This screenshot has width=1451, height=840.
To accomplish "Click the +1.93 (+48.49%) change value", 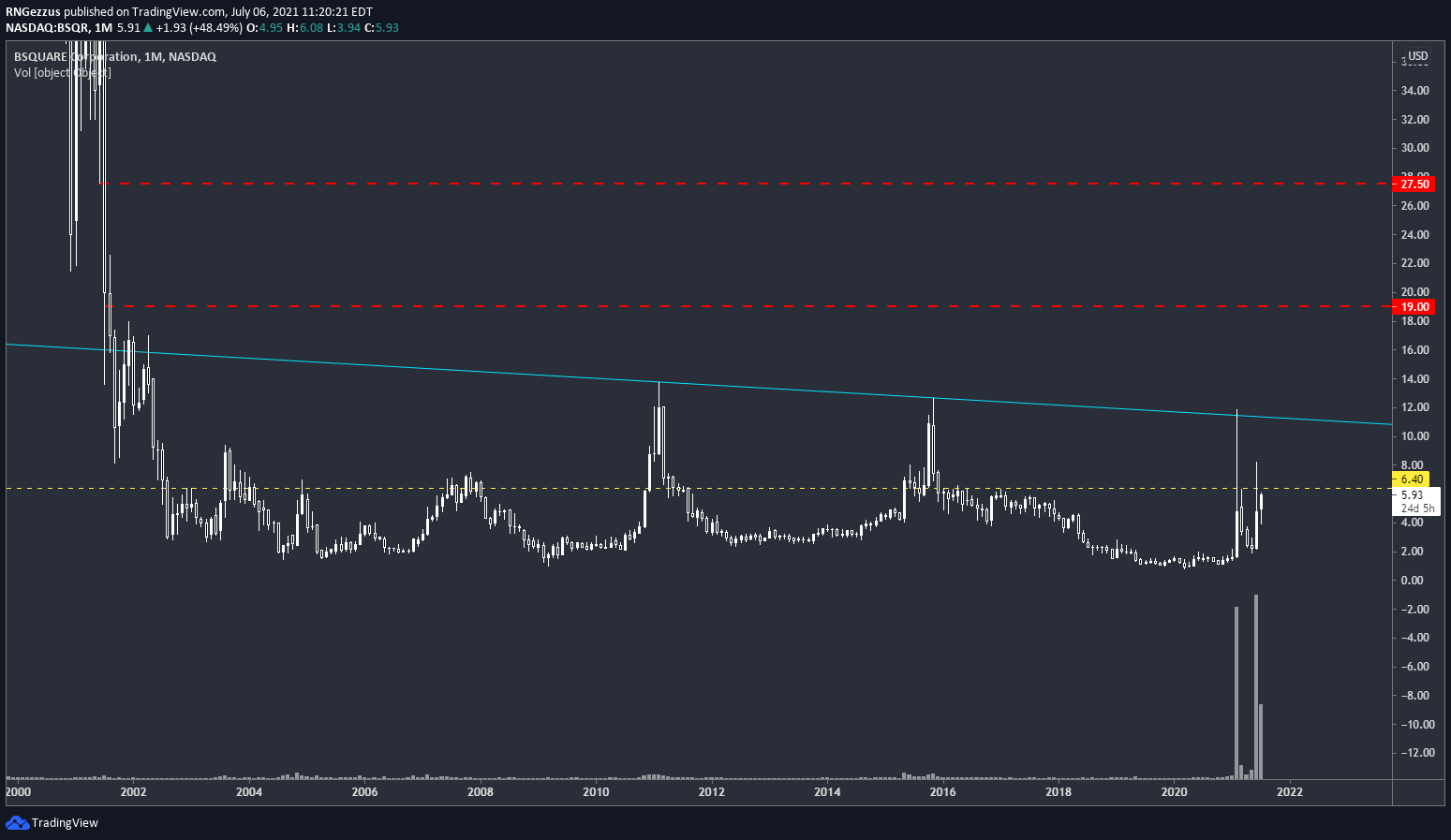I will pyautogui.click(x=198, y=28).
